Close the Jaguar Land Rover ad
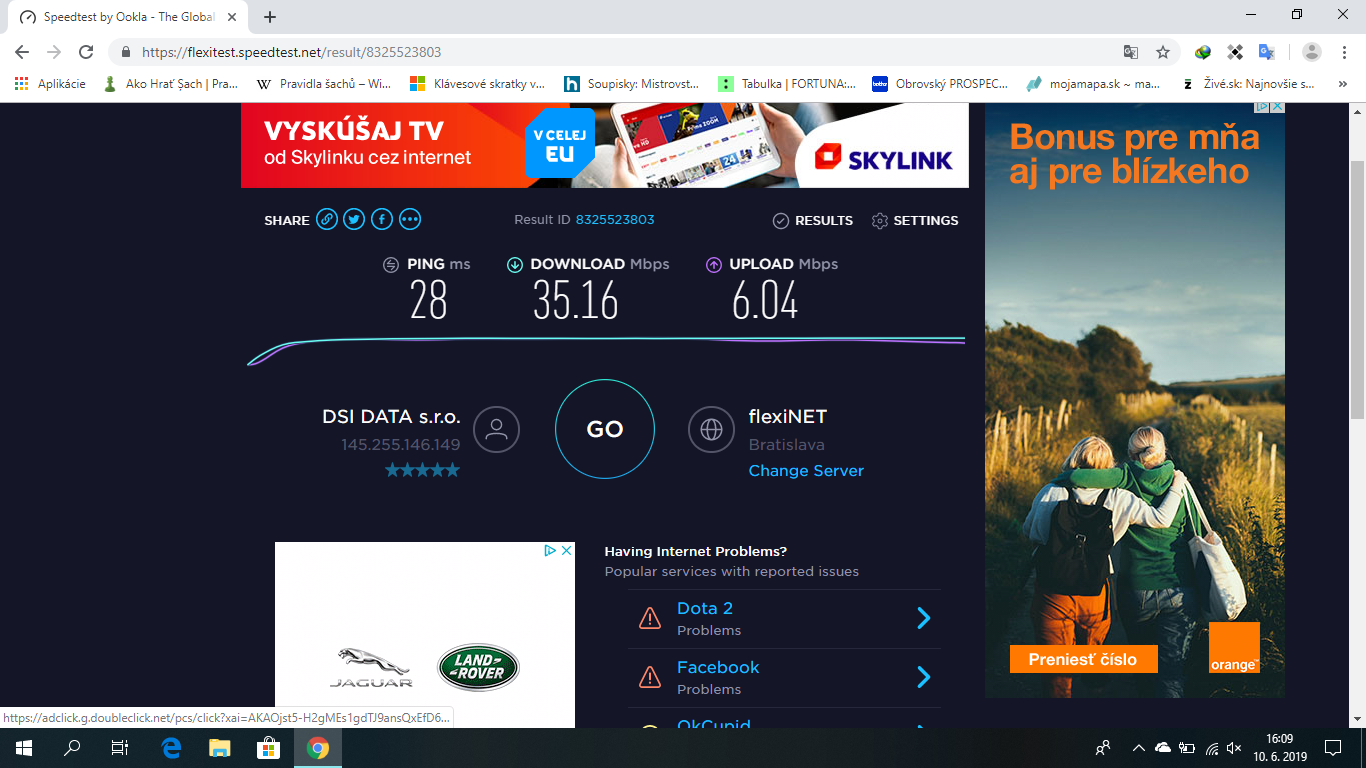 (566, 550)
